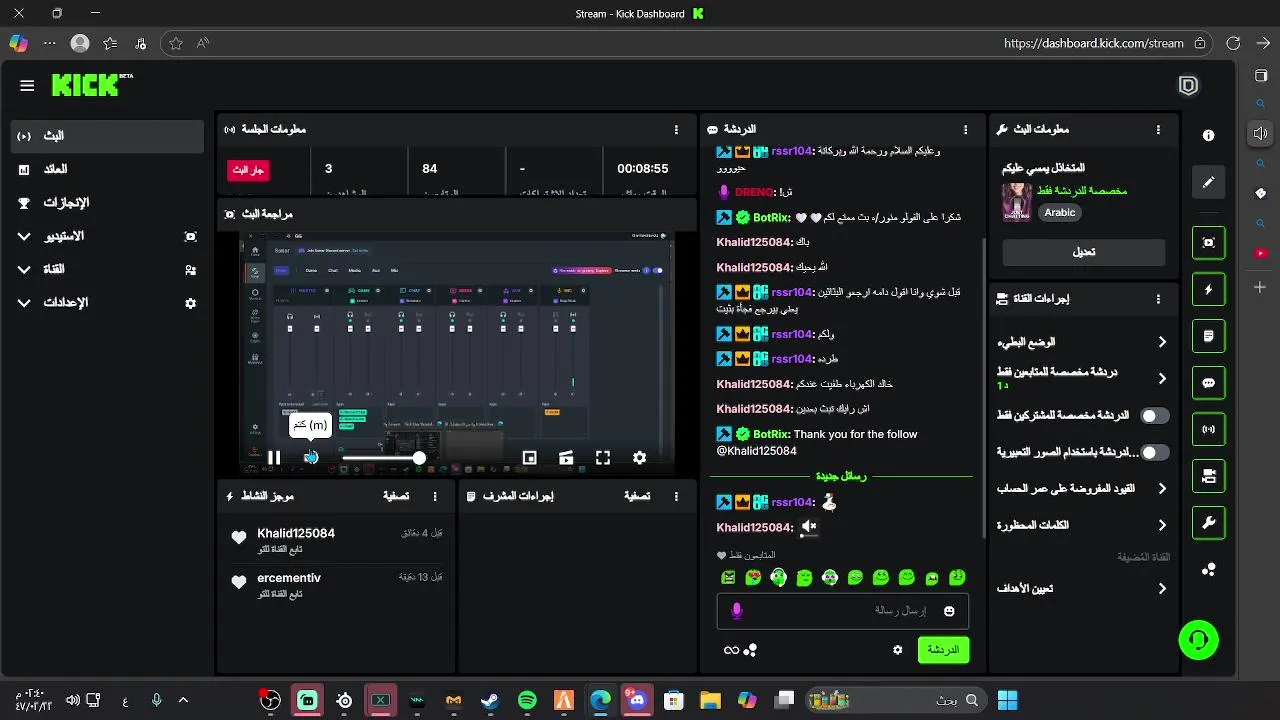This screenshot has width=1280, height=720.
Task: Send message with green الدردشة button
Action: coord(943,650)
